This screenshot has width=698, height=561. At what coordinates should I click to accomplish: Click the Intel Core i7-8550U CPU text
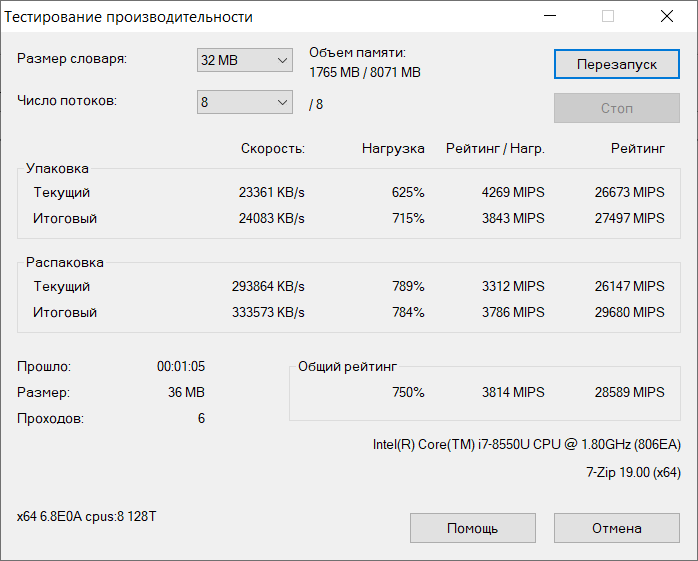526,445
